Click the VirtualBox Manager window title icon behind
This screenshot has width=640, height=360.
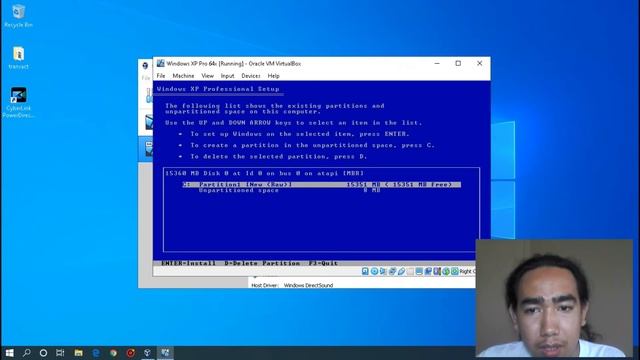pyautogui.click(x=145, y=65)
